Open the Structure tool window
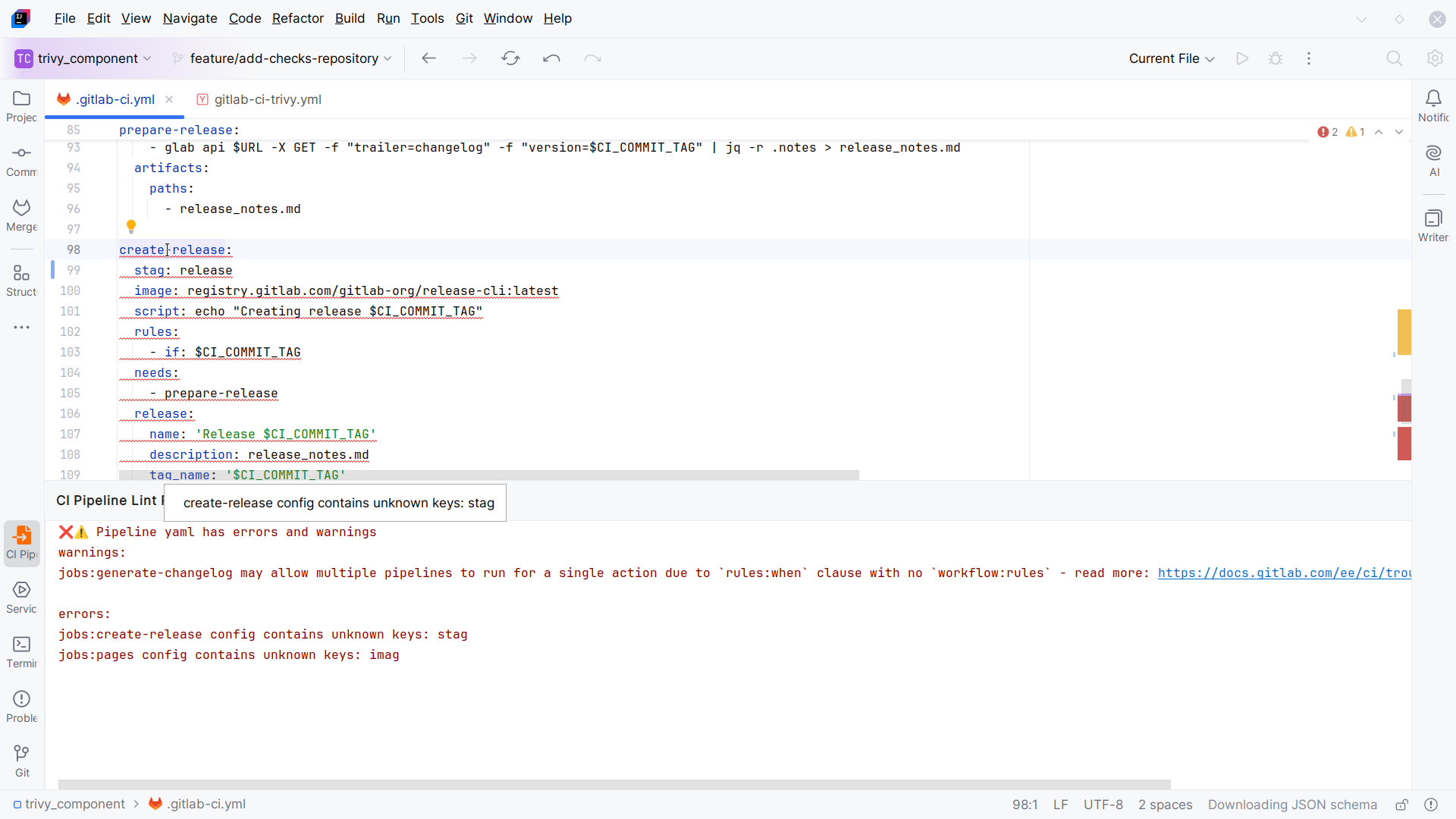1456x819 pixels. (x=20, y=279)
